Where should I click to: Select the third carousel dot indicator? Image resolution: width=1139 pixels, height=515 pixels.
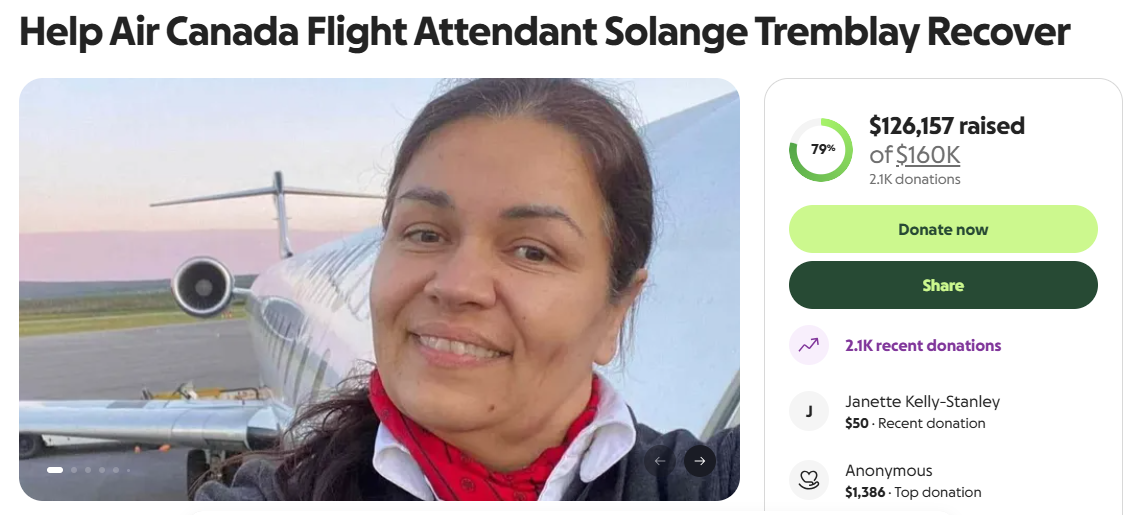88,470
